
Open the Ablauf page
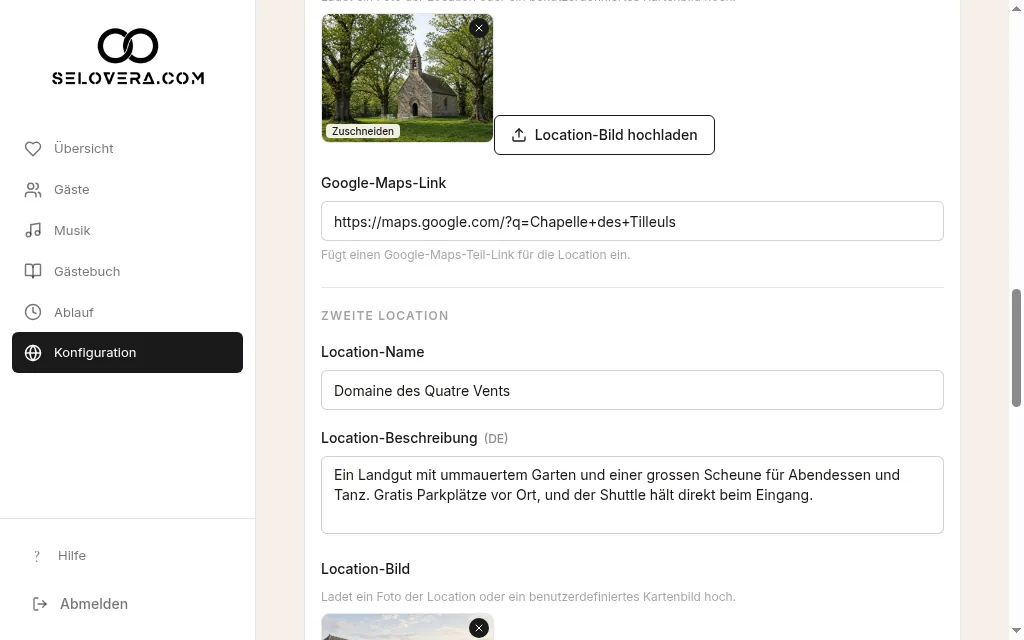click(127, 312)
